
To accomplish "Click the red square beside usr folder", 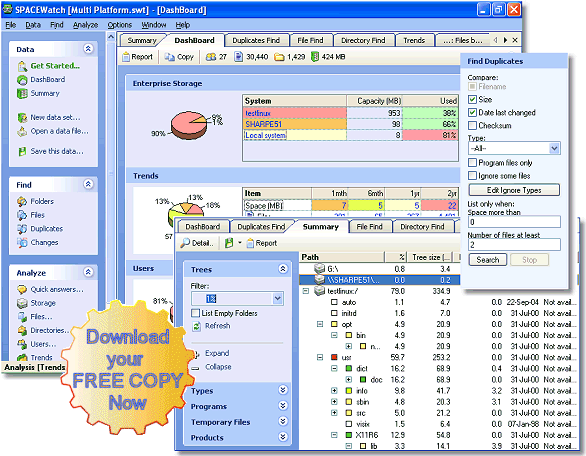I will coord(334,357).
